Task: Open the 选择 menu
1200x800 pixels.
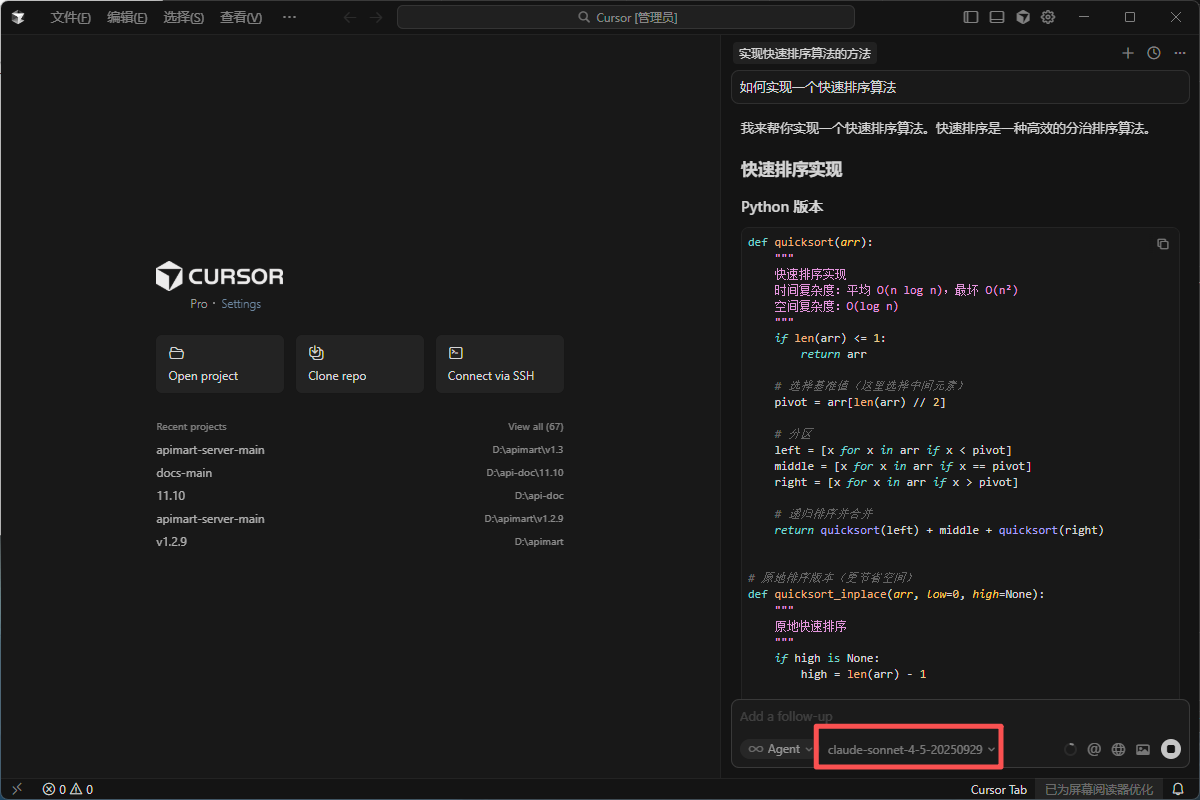Action: (183, 17)
